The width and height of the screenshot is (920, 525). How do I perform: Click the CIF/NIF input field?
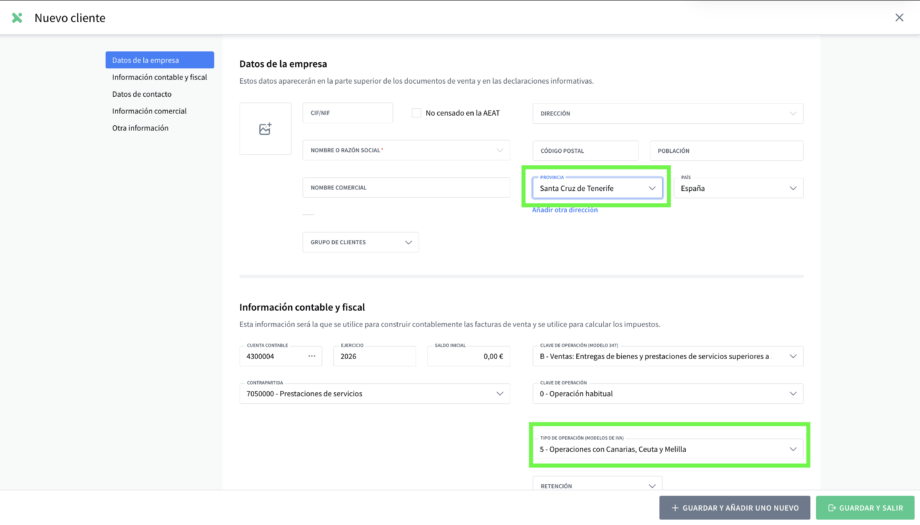coord(347,113)
